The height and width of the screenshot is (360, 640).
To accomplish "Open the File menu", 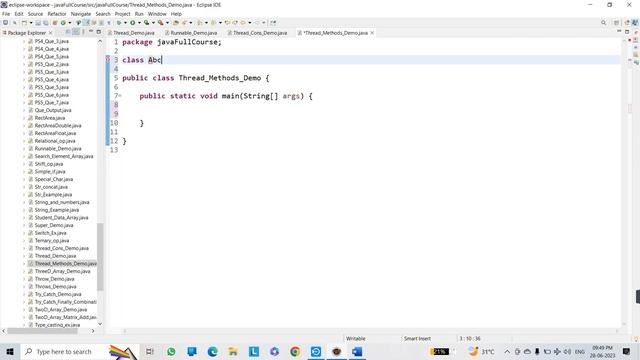I will point(6,14).
